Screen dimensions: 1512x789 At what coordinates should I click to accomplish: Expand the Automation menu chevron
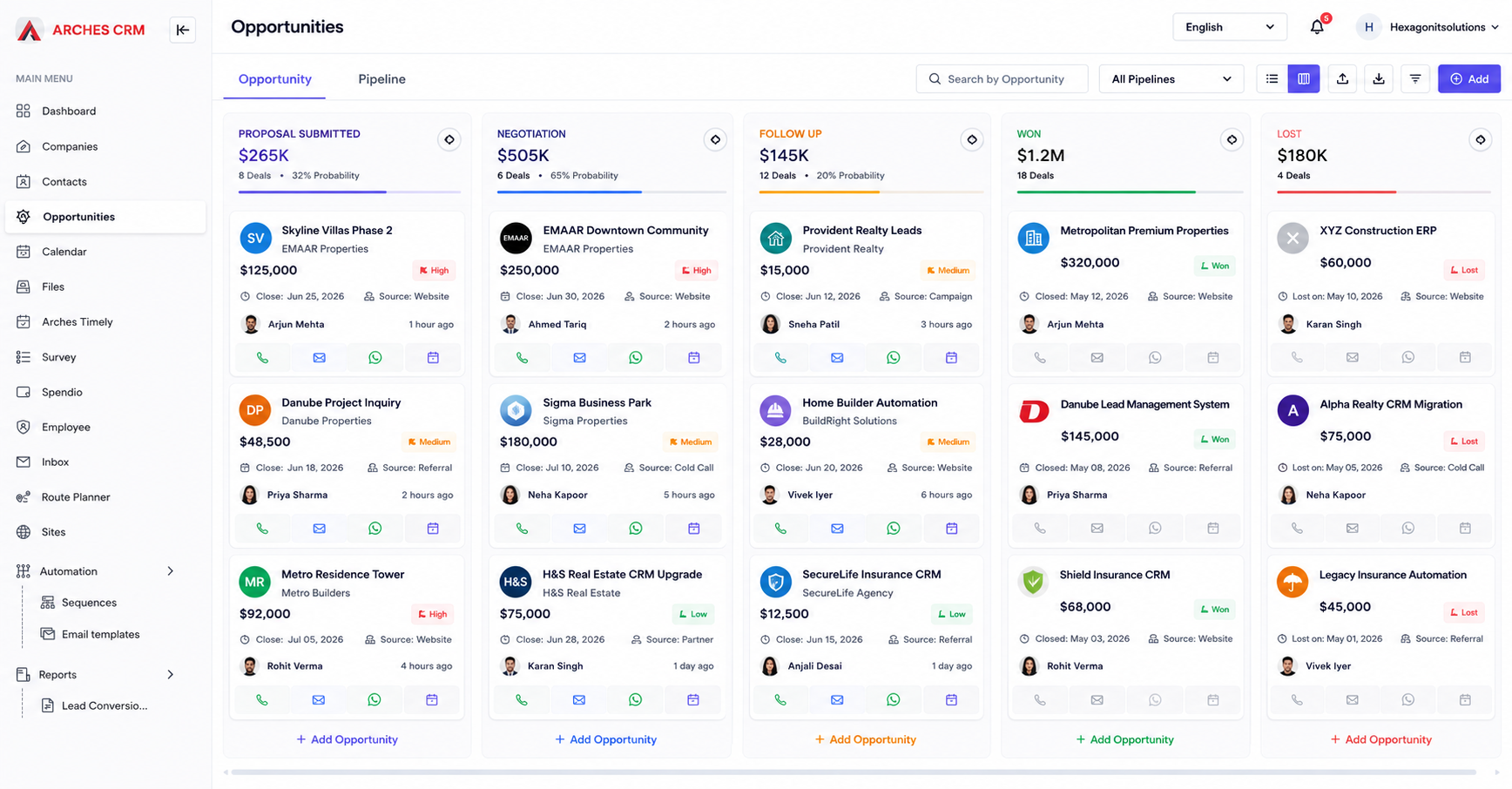click(x=171, y=571)
